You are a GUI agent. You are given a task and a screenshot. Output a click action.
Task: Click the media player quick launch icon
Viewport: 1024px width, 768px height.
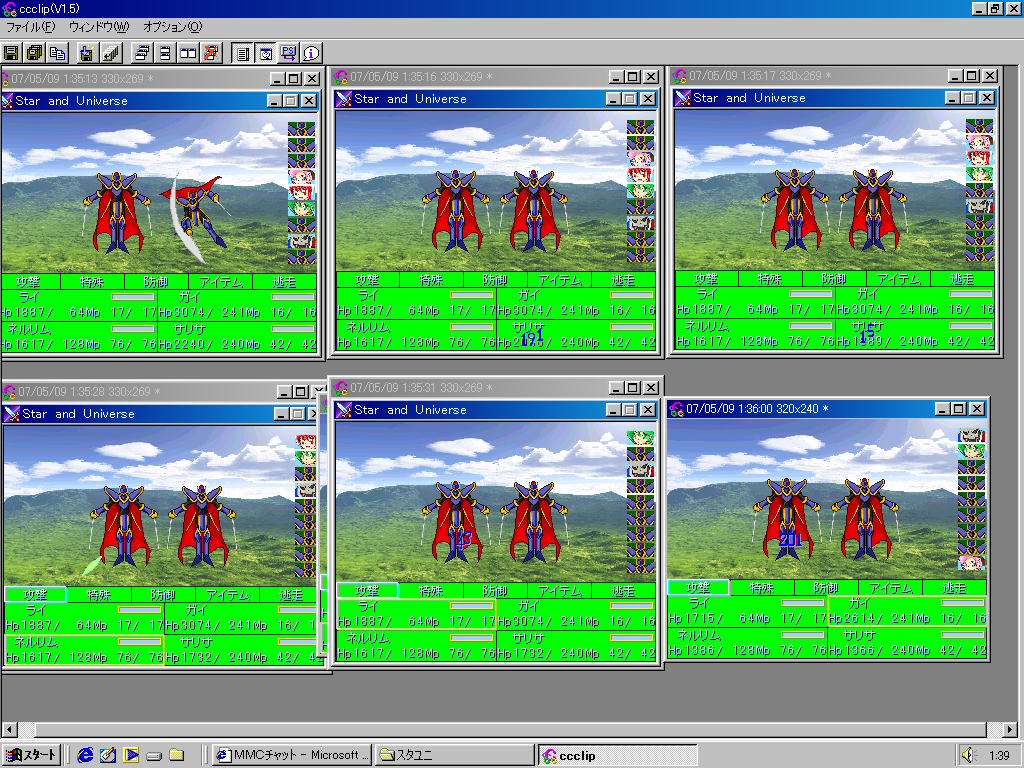click(131, 755)
